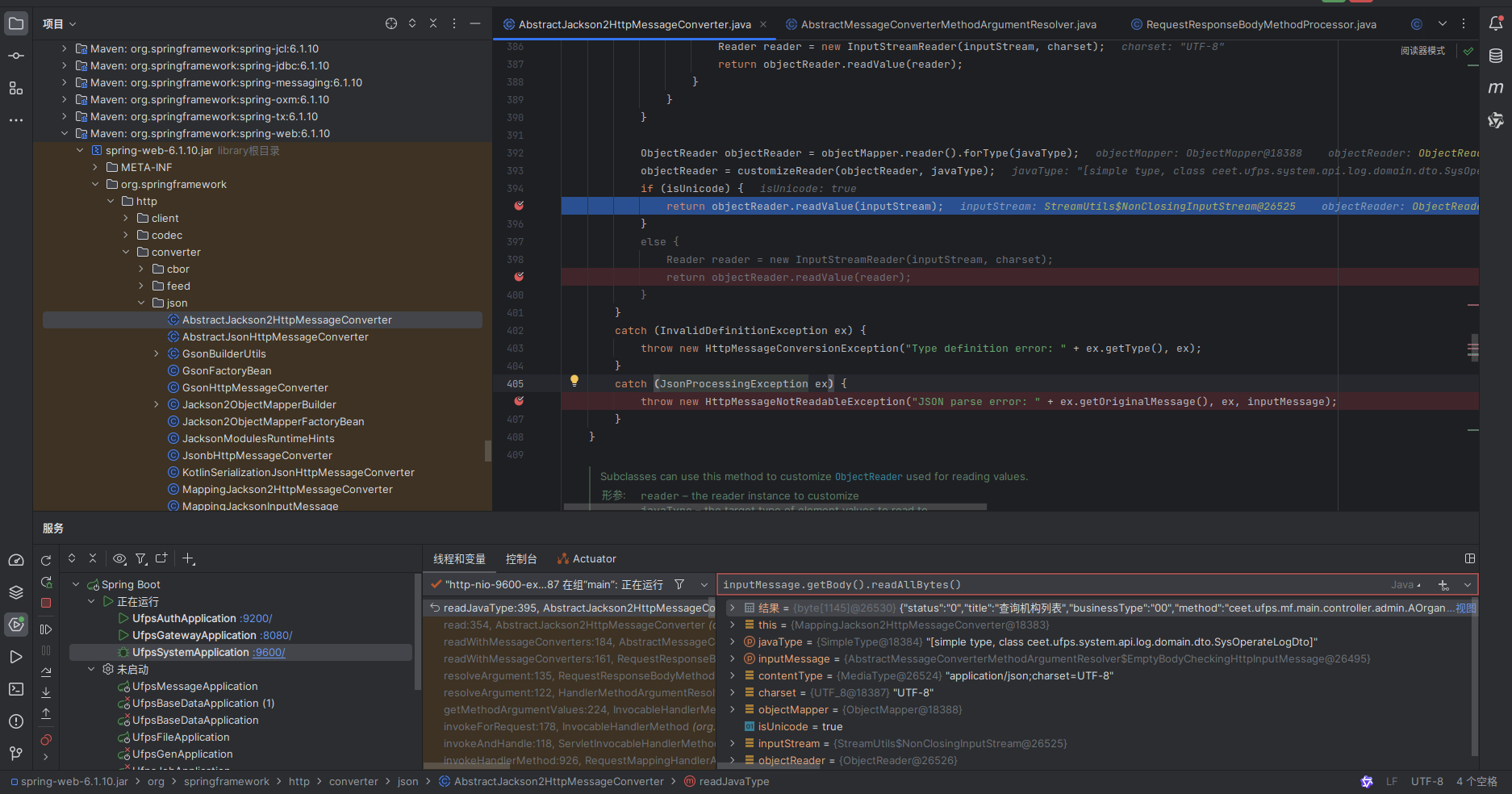Toggle the thread filter icon beside thread selector
Image resolution: width=1512 pixels, height=794 pixels.
pos(679,584)
